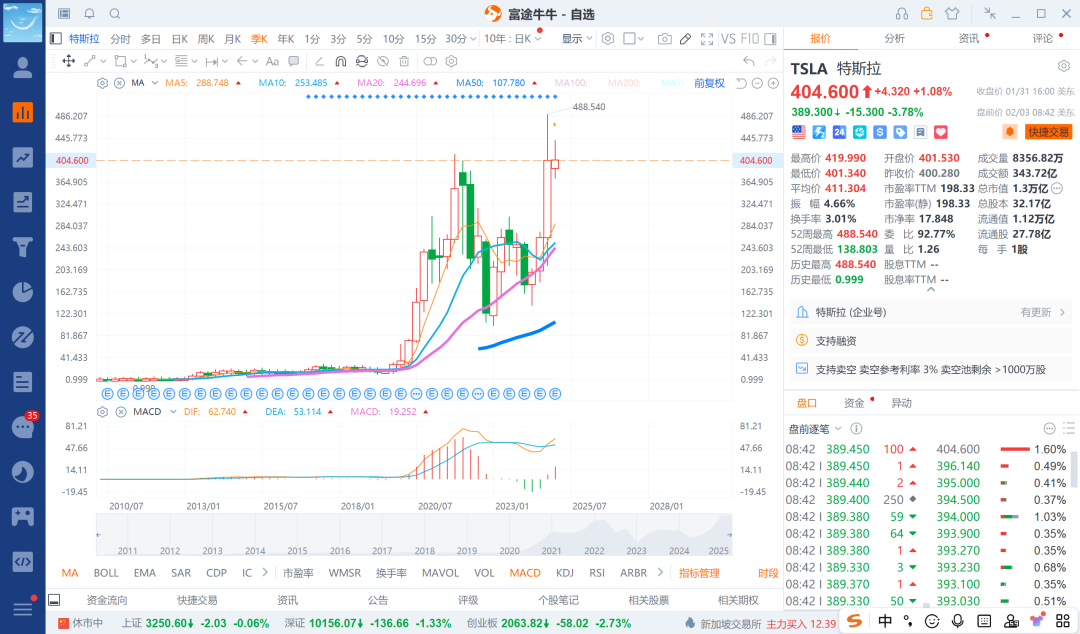Screen dimensions: 1080x634
Task: Toggle 前复权 price adjustment
Action: tap(709, 83)
